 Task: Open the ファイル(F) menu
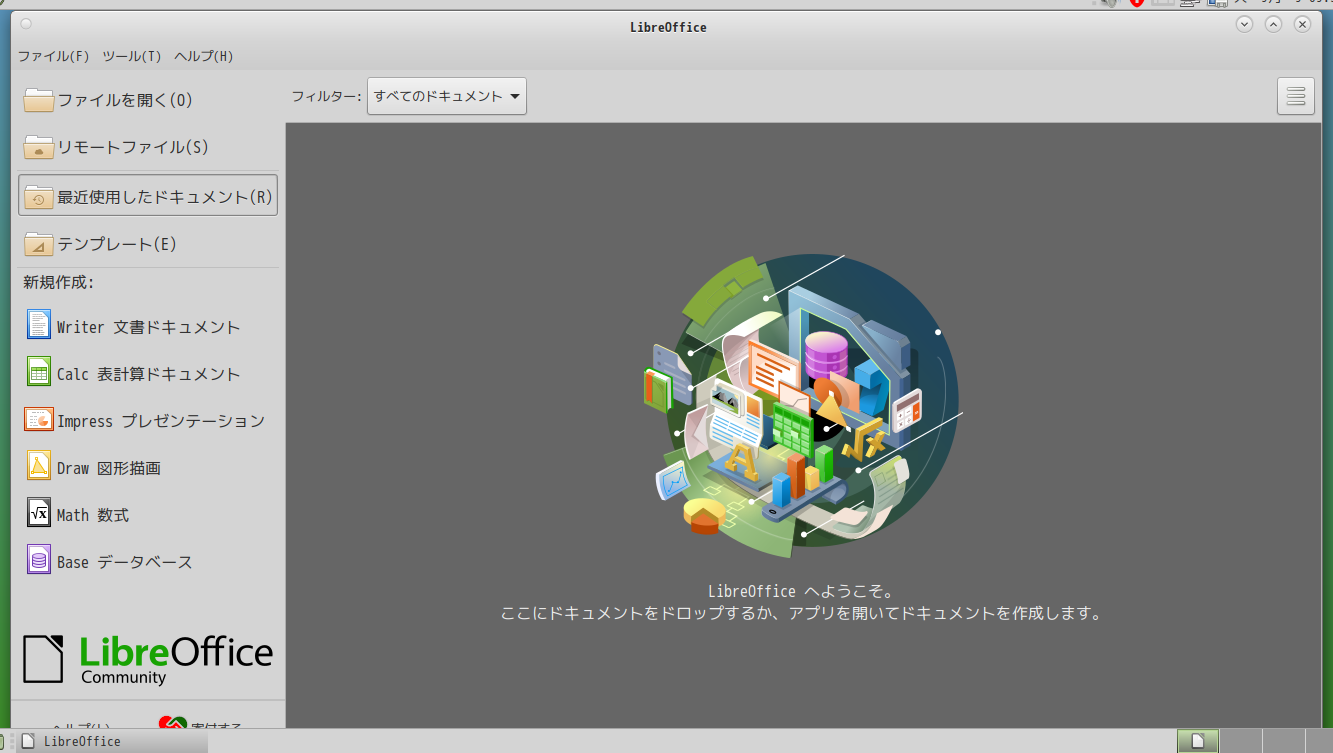[x=53, y=56]
